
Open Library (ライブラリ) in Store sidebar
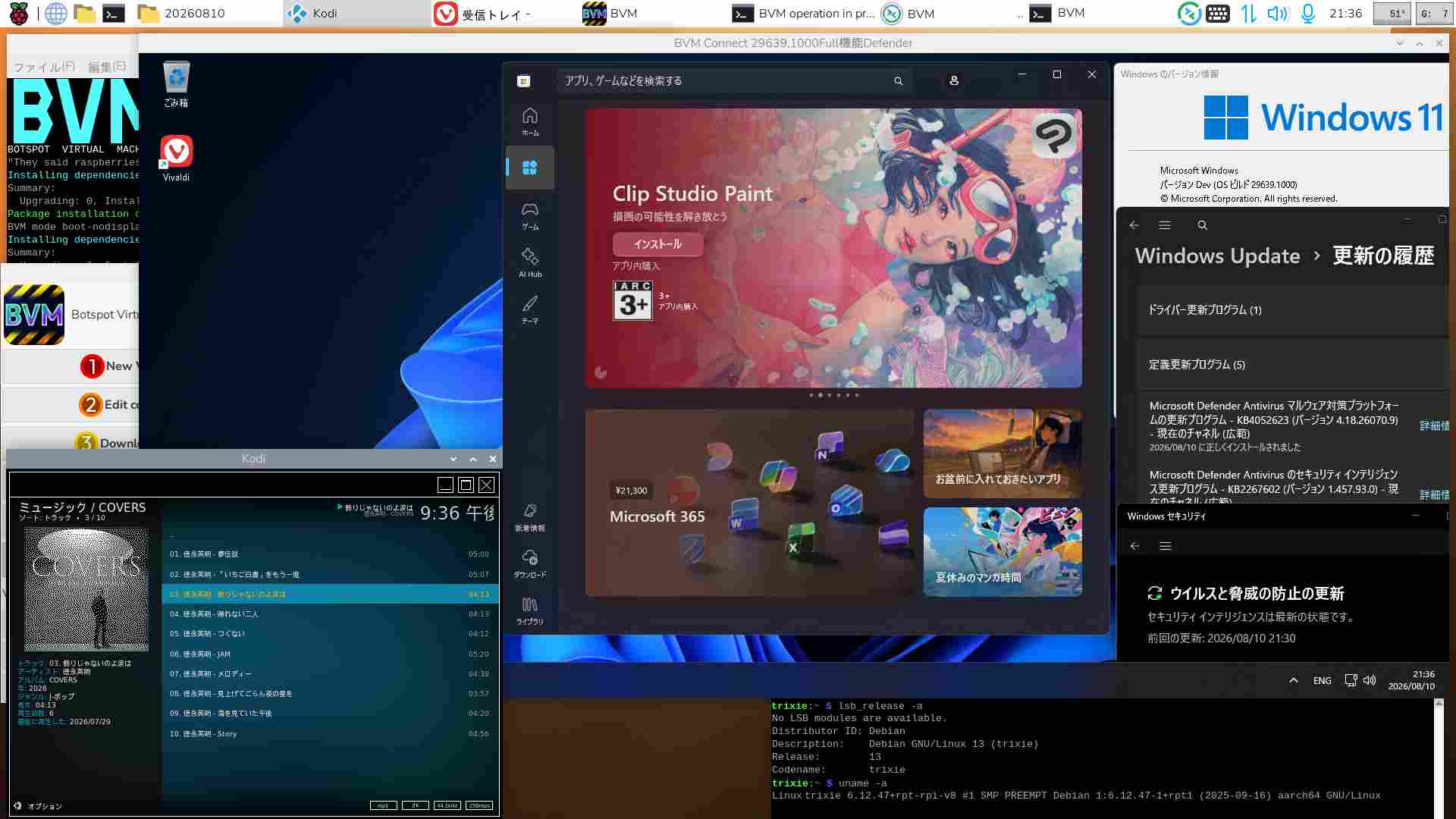point(530,610)
